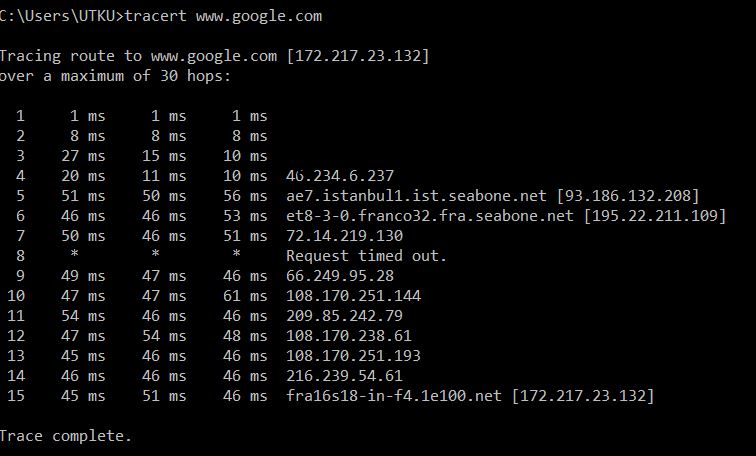The width and height of the screenshot is (756, 456).
Task: Click the 216.239.54.61 address on hop 14
Action: click(x=344, y=376)
